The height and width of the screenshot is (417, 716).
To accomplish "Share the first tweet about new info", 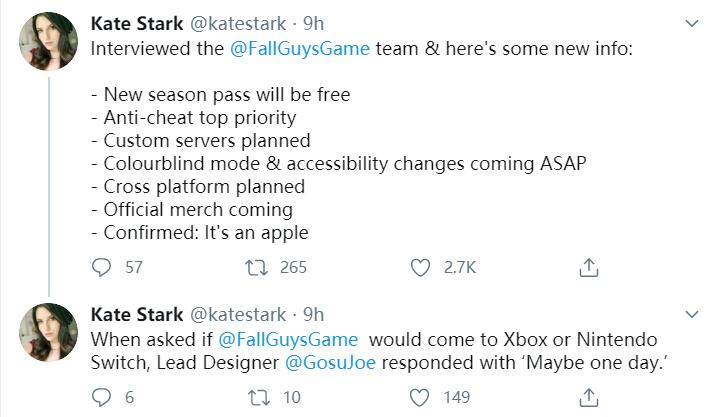I will click(589, 268).
